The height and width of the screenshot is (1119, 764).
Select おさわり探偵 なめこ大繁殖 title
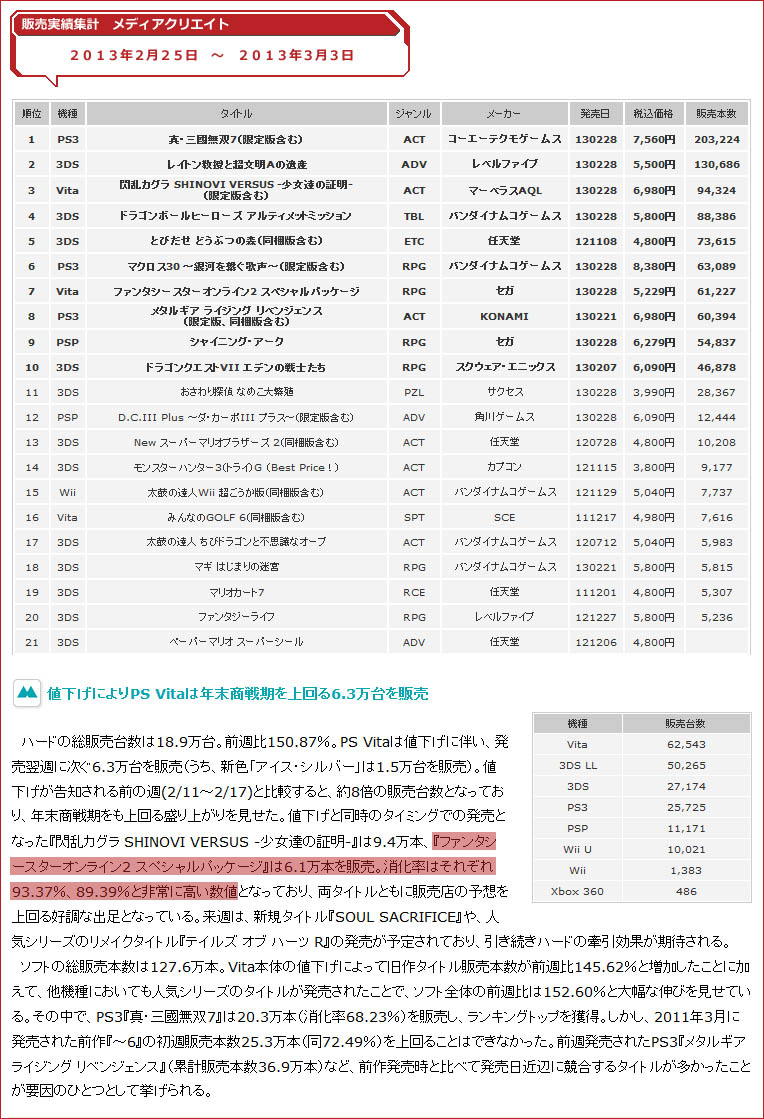tap(236, 392)
